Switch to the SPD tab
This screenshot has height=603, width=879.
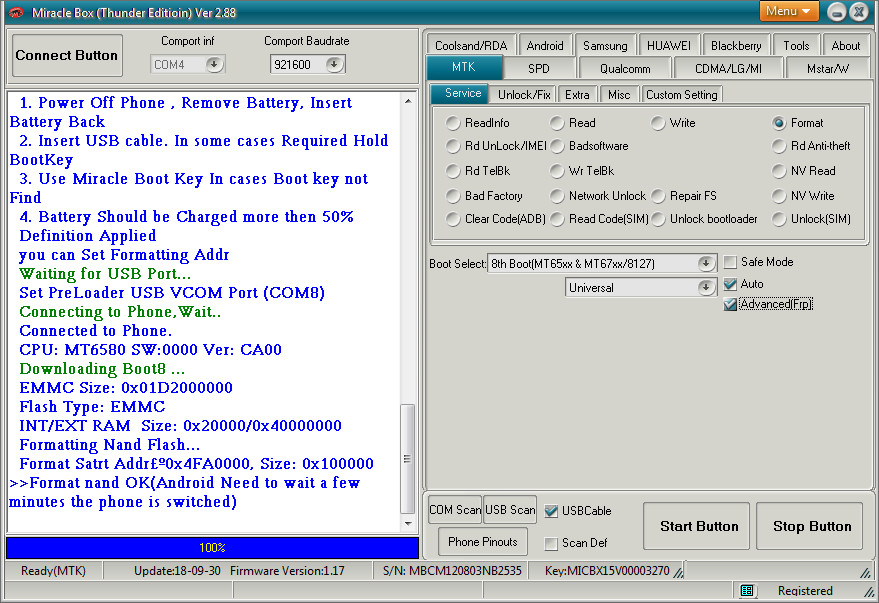[x=539, y=68]
